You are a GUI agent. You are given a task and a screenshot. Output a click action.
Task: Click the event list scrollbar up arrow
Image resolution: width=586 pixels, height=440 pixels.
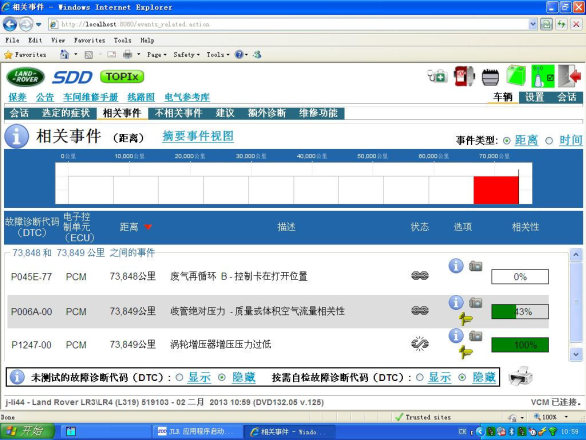576,255
